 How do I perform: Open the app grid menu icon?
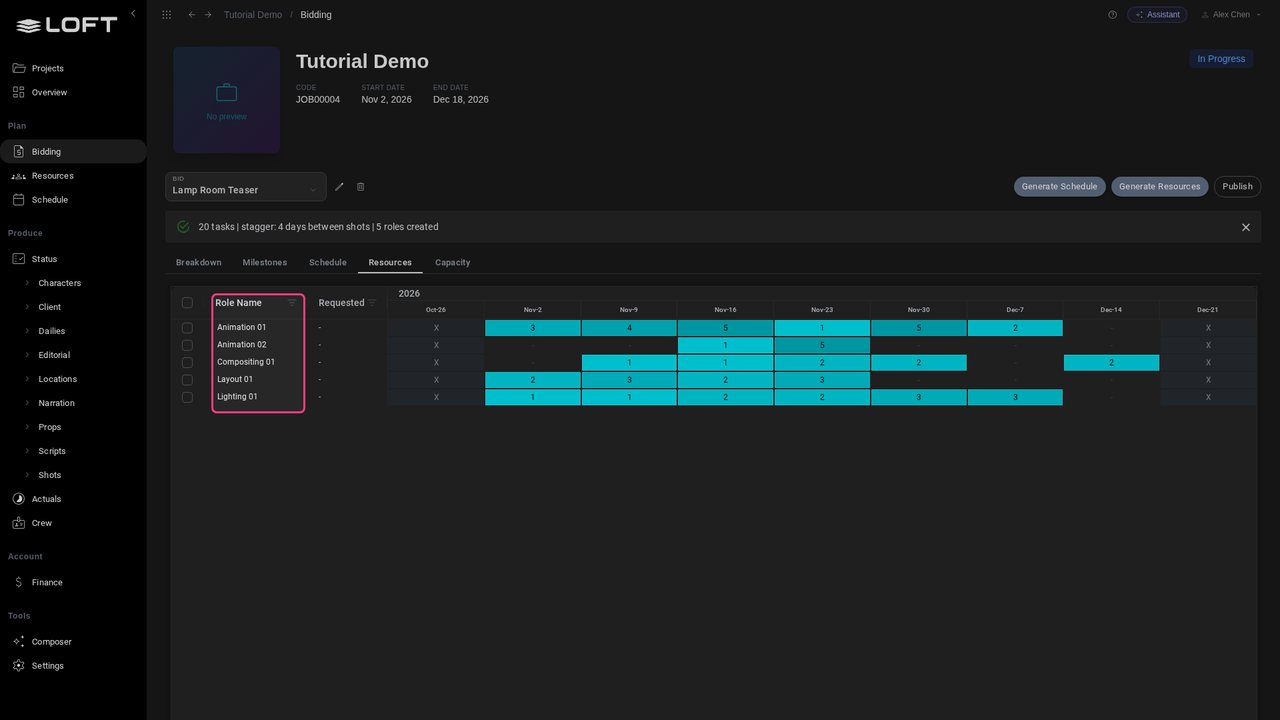point(166,15)
